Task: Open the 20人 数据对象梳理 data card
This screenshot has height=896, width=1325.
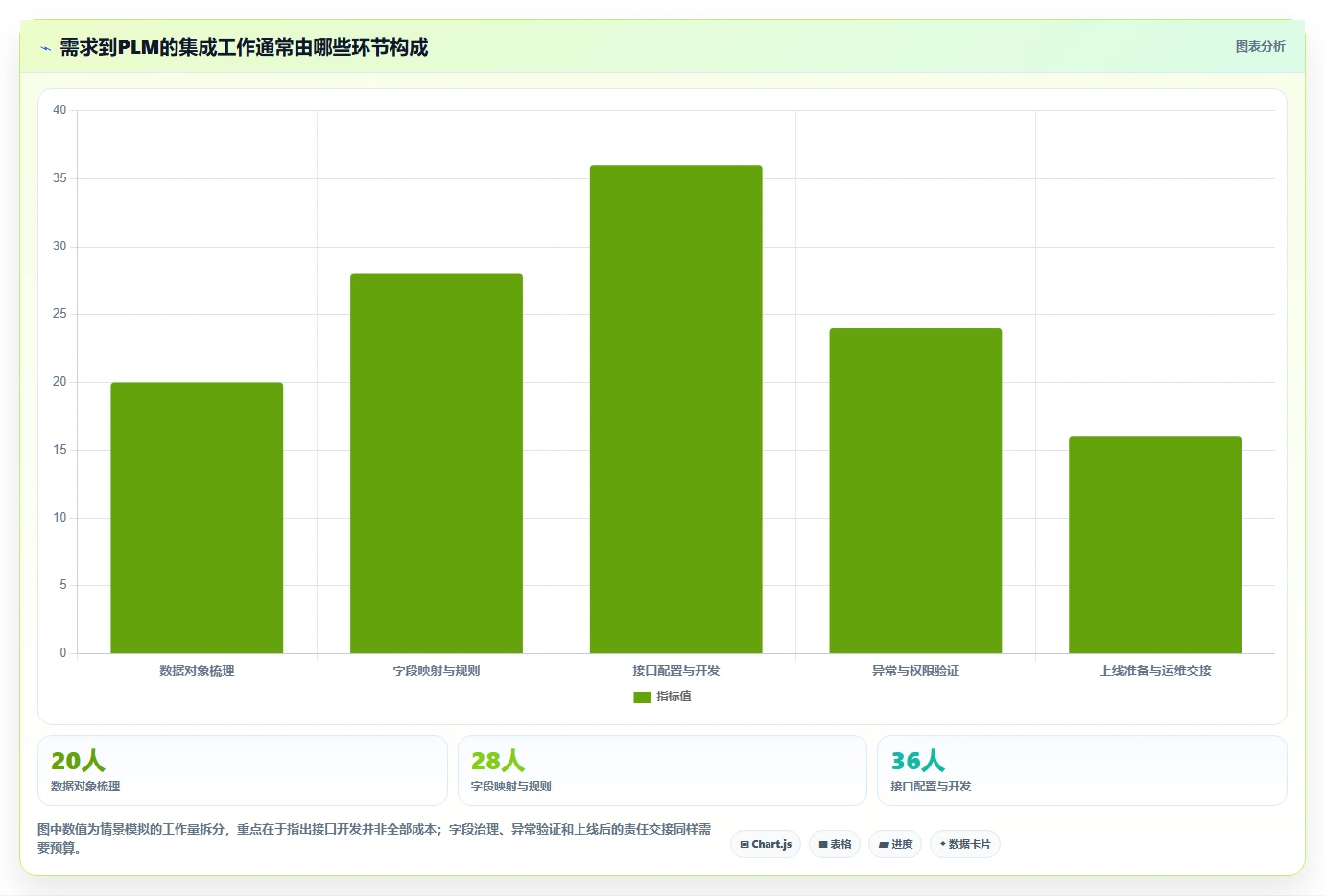Action: coord(243,770)
